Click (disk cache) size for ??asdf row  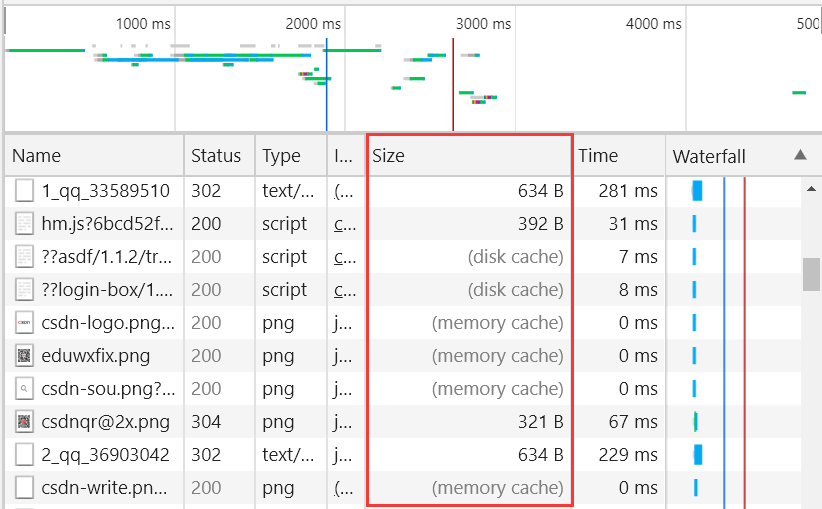pos(516,257)
